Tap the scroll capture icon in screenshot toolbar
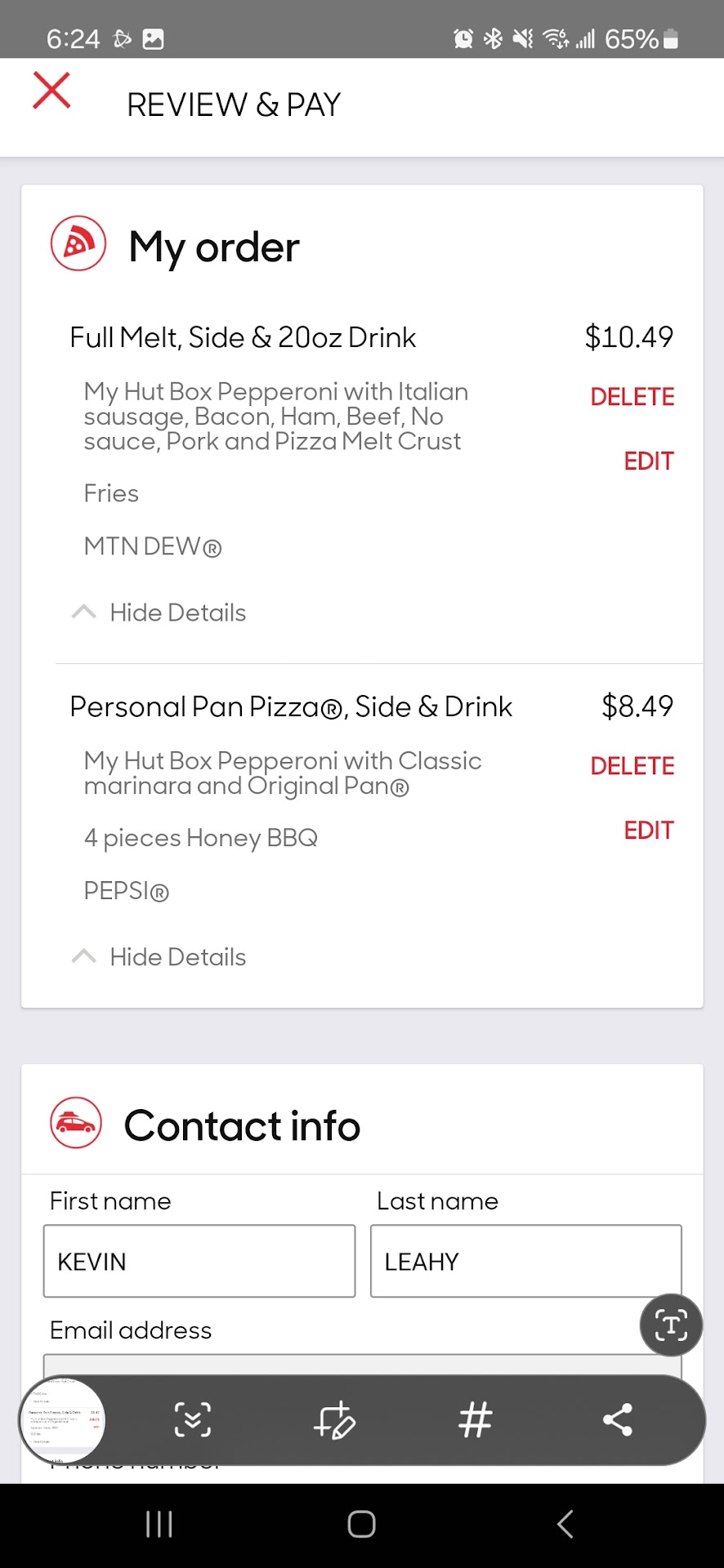 click(x=193, y=1419)
